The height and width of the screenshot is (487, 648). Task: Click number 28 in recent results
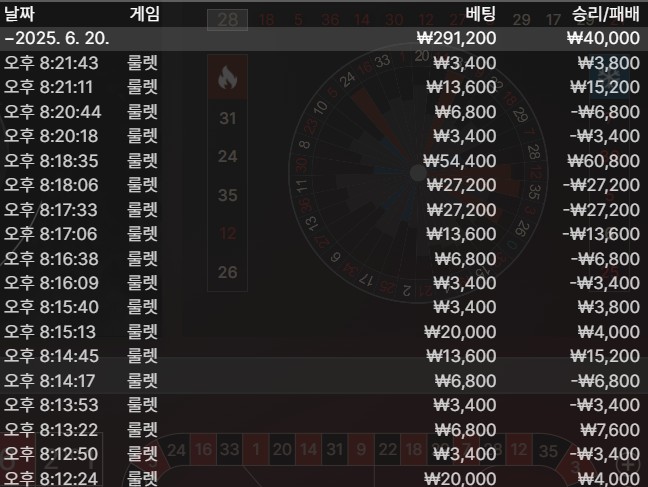click(x=227, y=19)
